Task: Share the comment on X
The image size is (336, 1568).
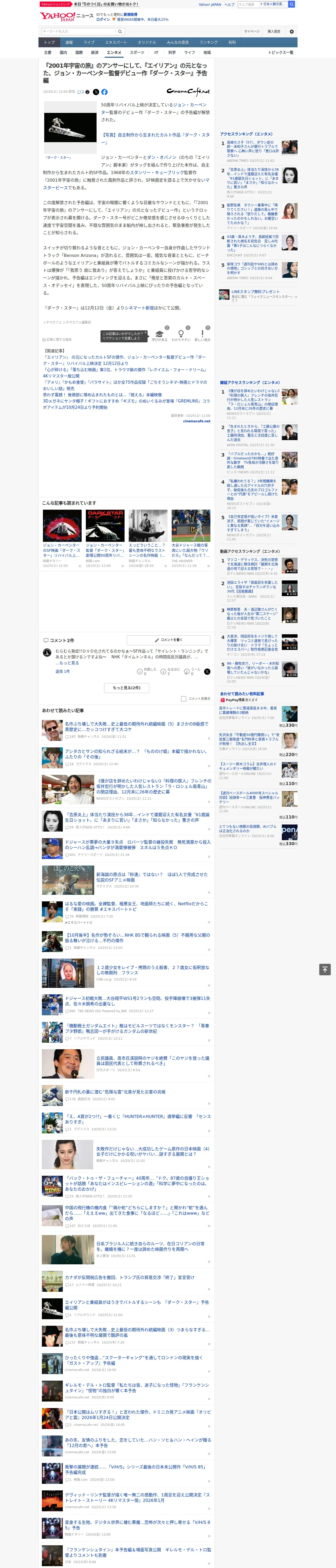Action: (207, 671)
